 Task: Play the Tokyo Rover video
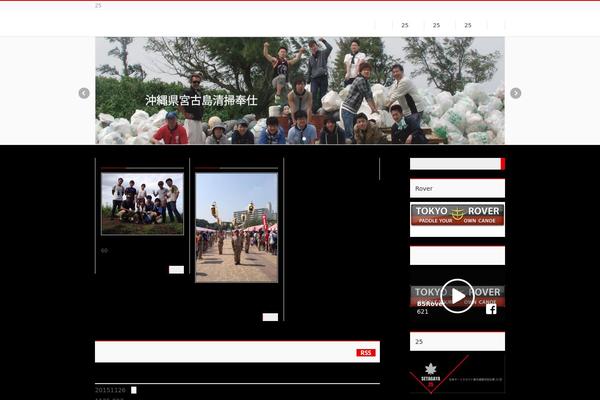pos(457,296)
